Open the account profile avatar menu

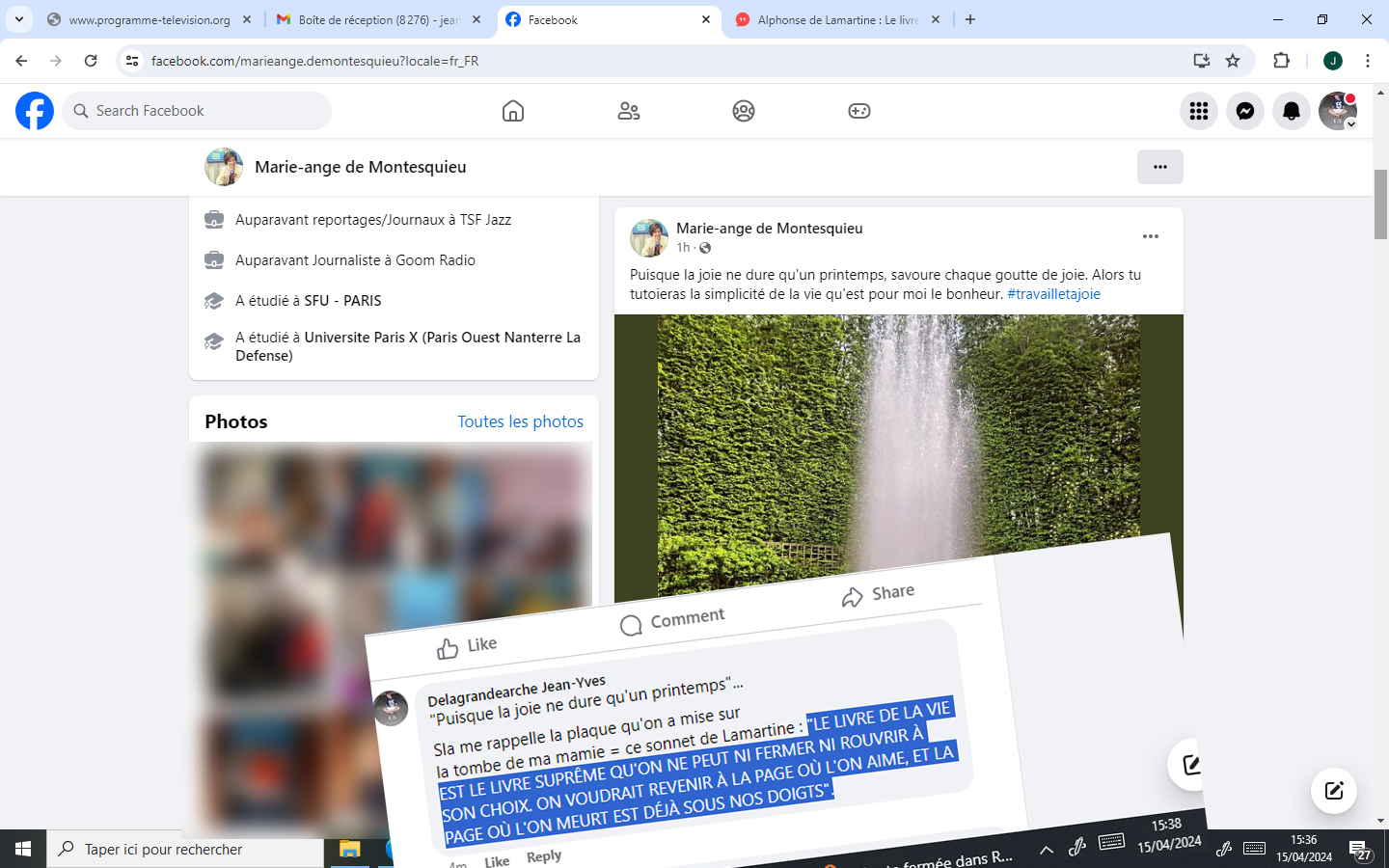pyautogui.click(x=1338, y=111)
